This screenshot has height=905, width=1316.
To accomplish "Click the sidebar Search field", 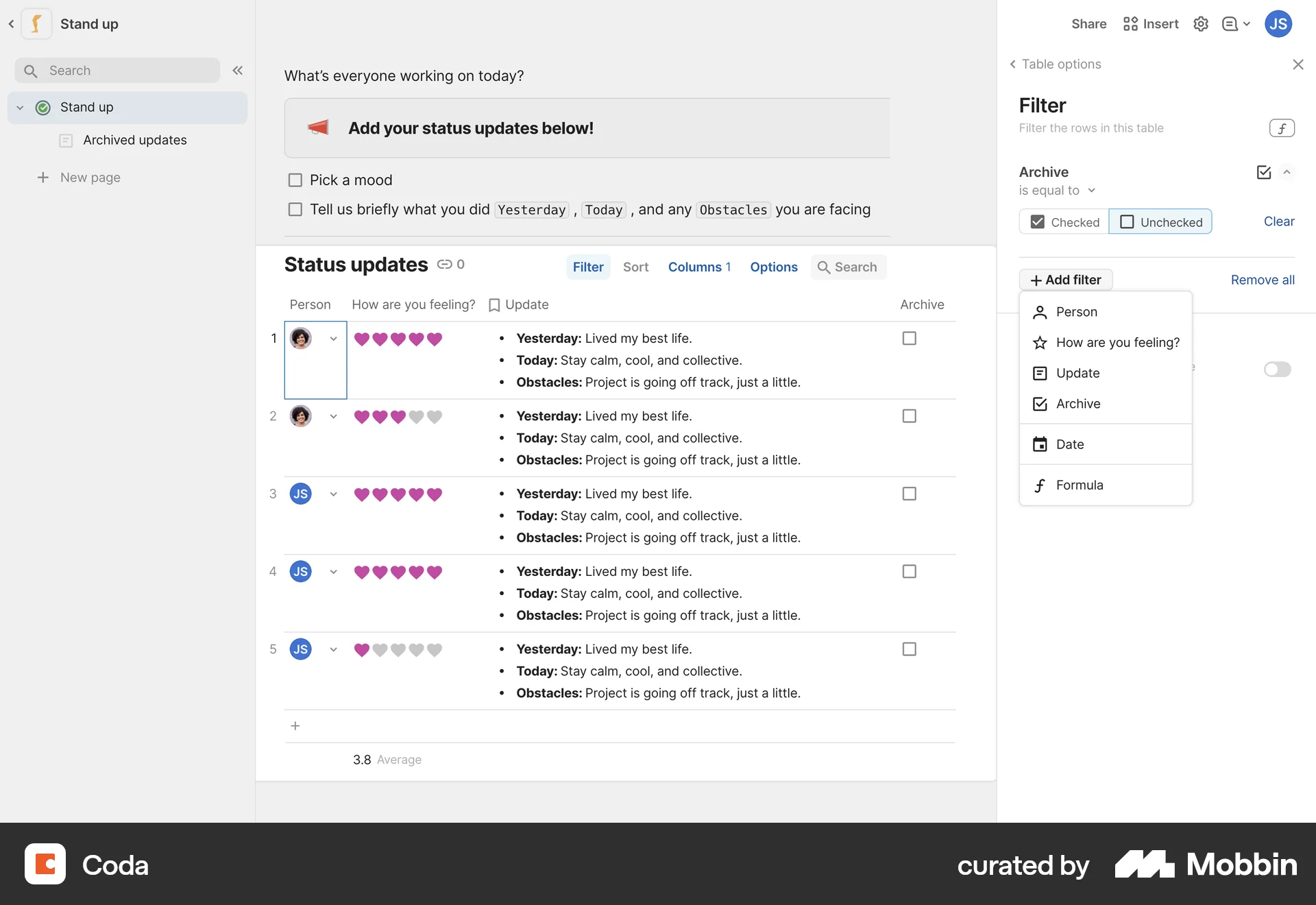I will pos(117,70).
